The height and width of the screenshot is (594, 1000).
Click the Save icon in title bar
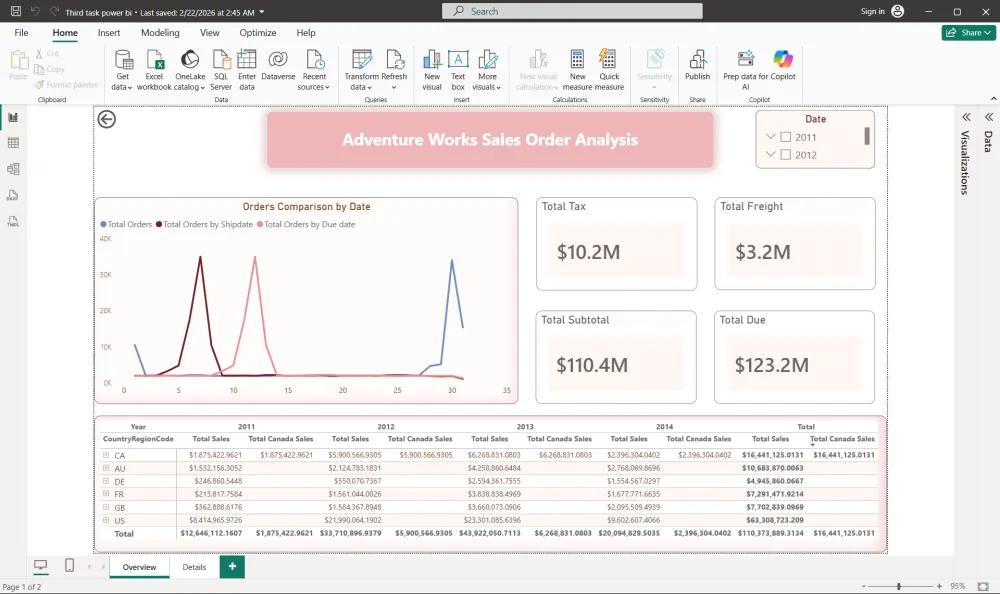coord(16,11)
